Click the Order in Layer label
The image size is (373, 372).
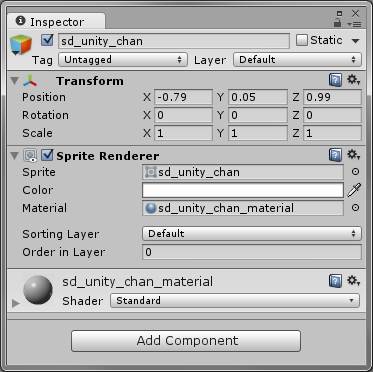64,252
